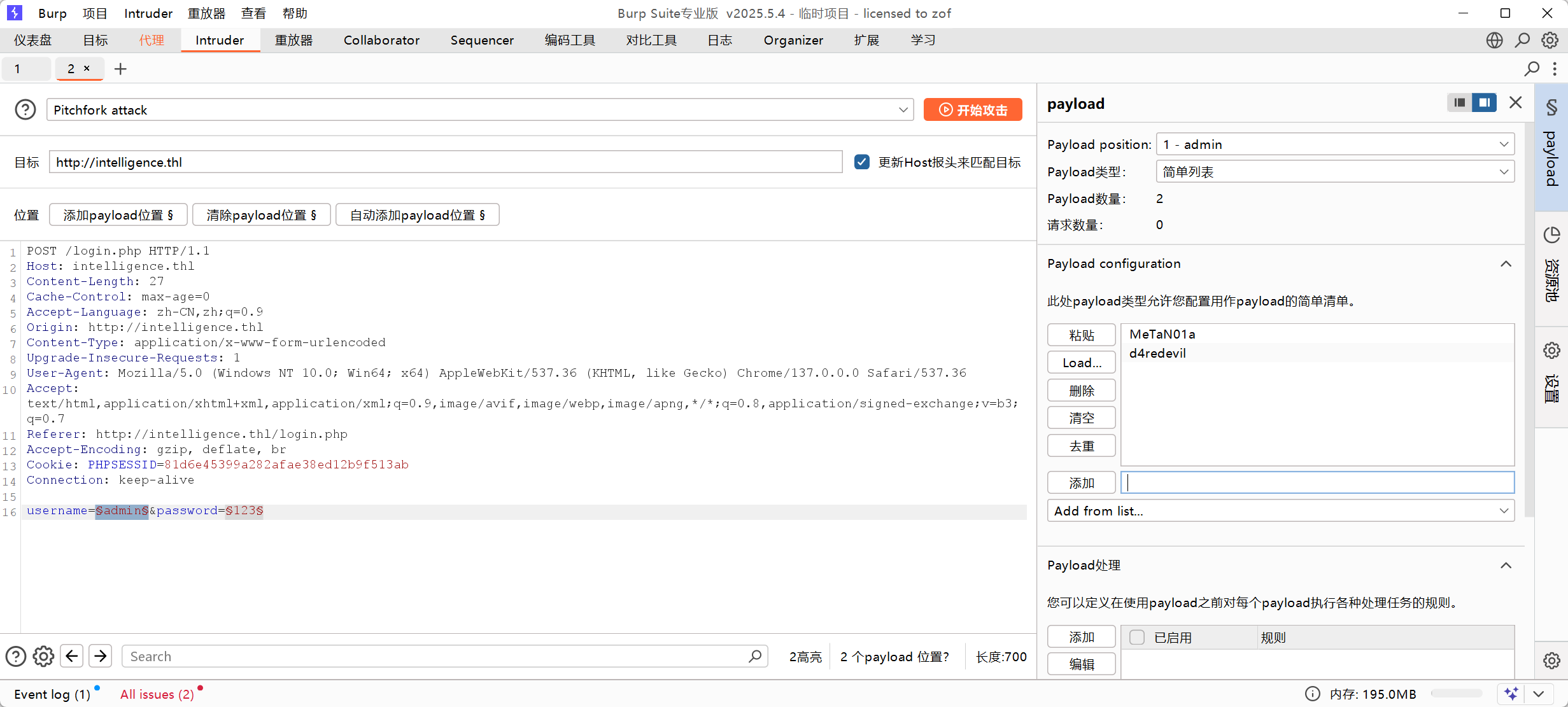
Task: Click 清除payload位置 § button
Action: tap(261, 215)
